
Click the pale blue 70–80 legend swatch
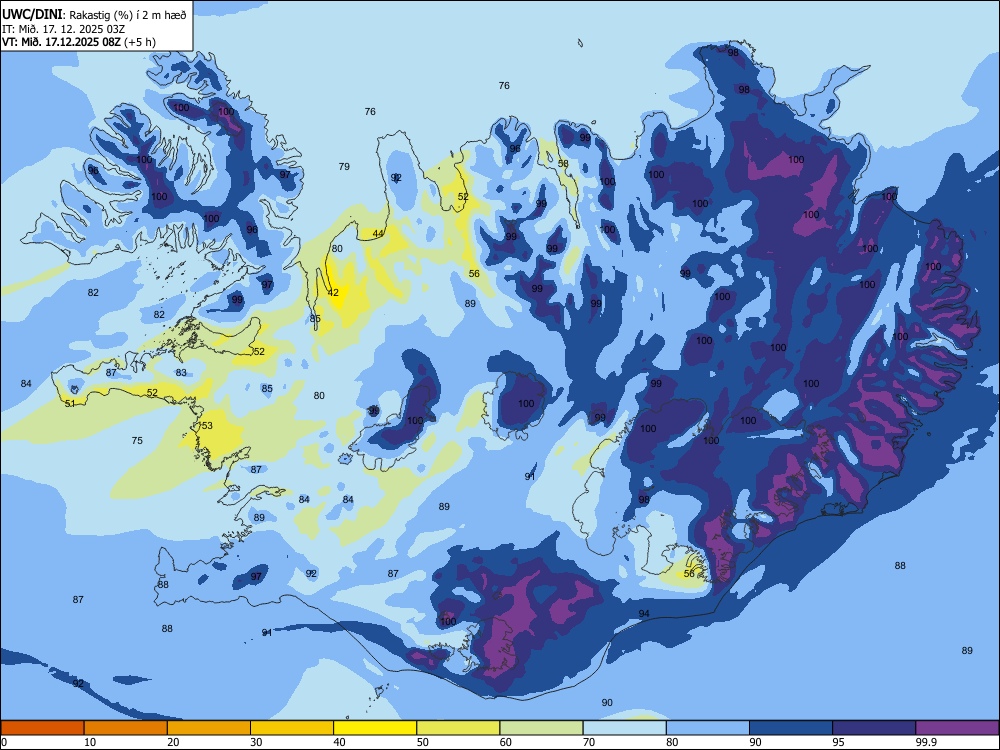625,728
